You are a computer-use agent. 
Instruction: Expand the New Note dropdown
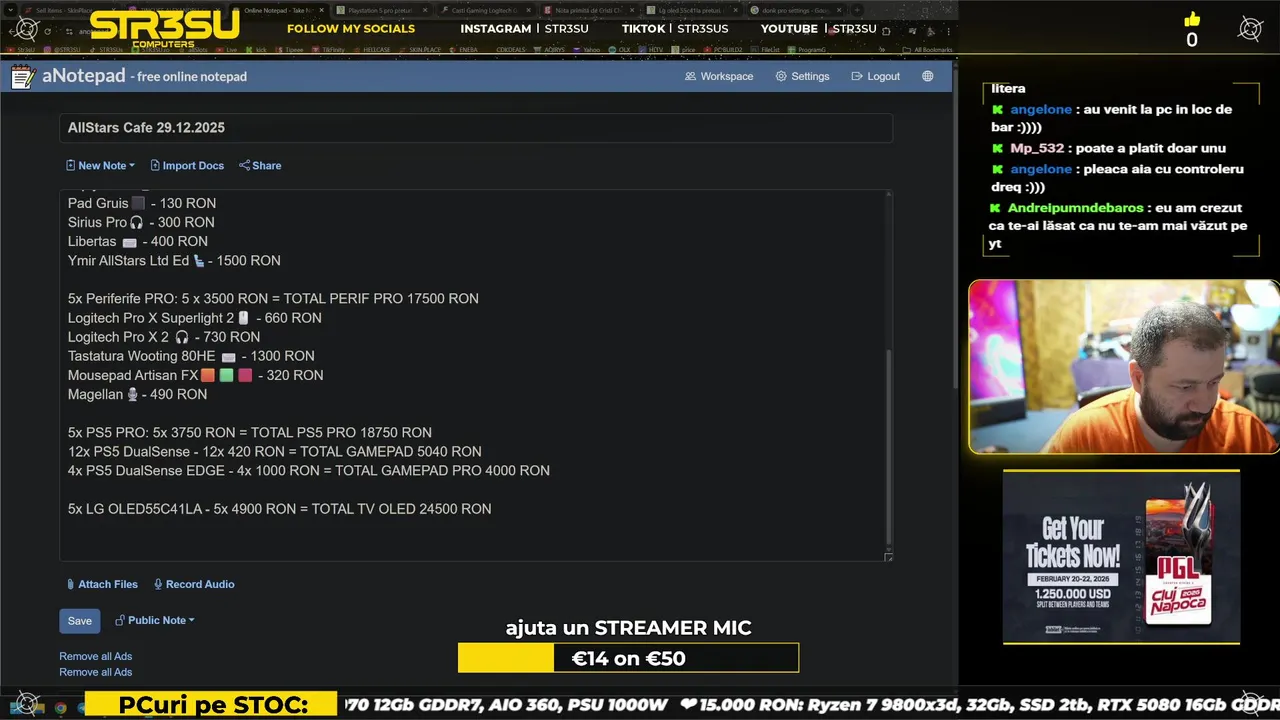100,166
